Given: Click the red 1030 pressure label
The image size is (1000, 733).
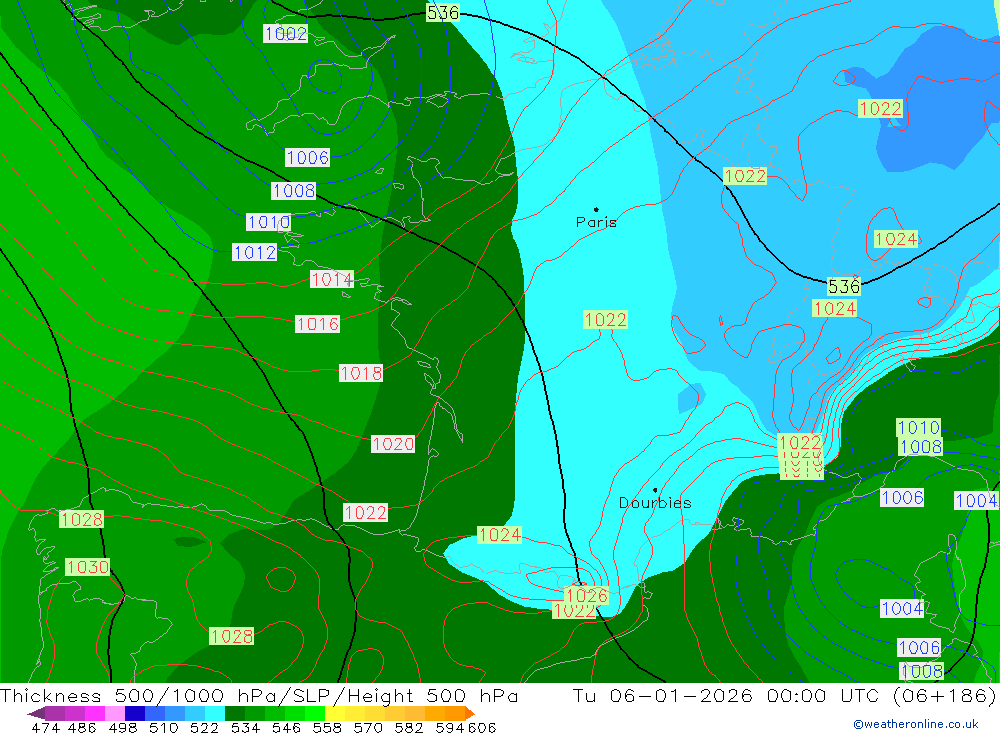Looking at the screenshot, I should point(87,567).
